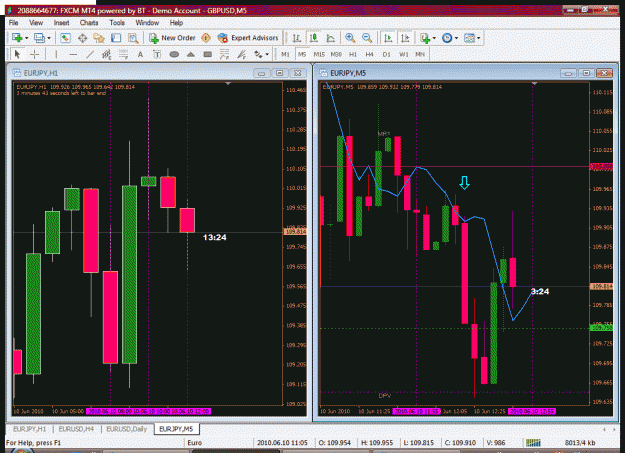Switch timeframe to M15
This screenshot has width=625, height=453.
click(x=319, y=54)
